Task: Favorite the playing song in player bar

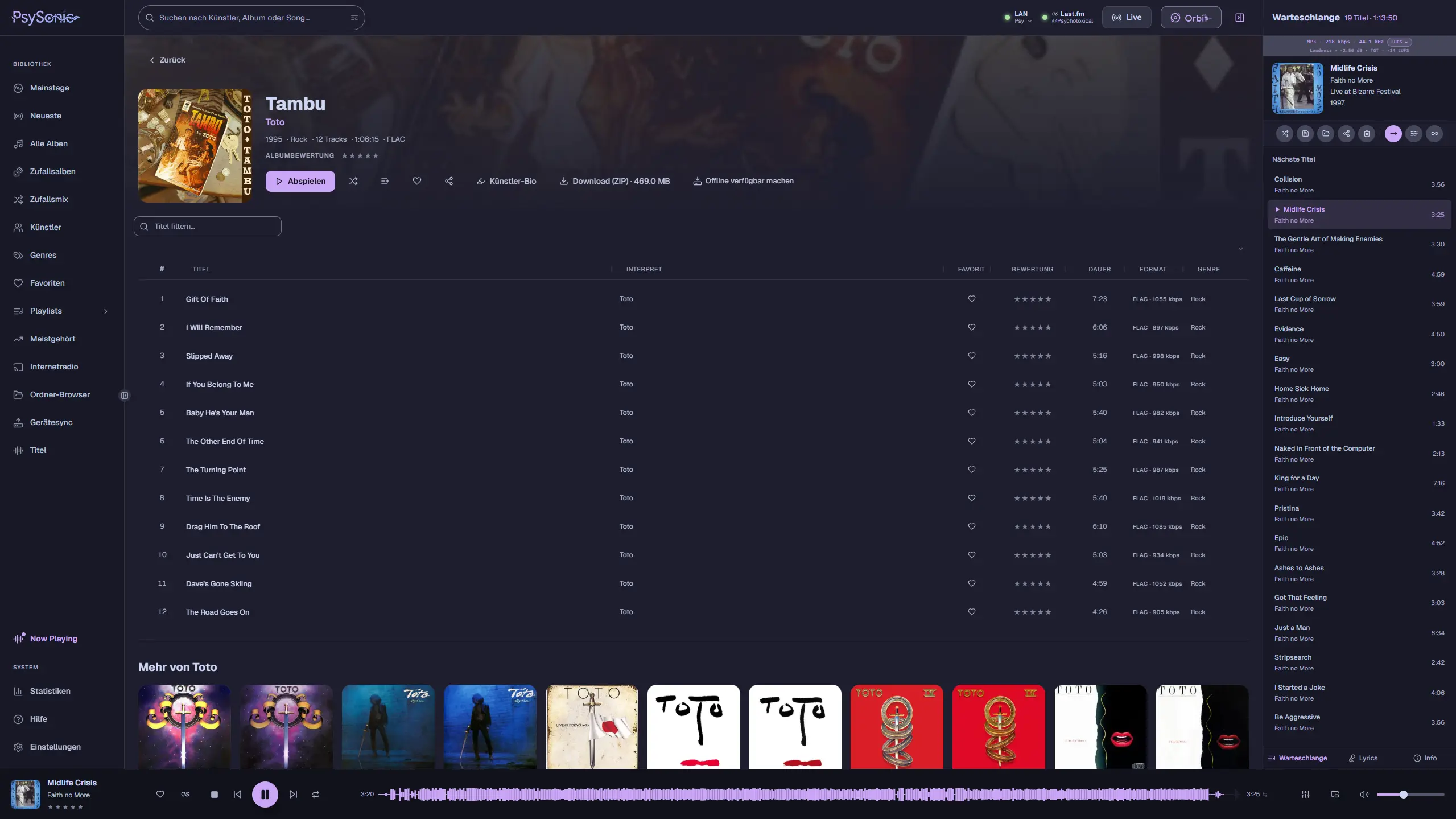Action: tap(160, 795)
